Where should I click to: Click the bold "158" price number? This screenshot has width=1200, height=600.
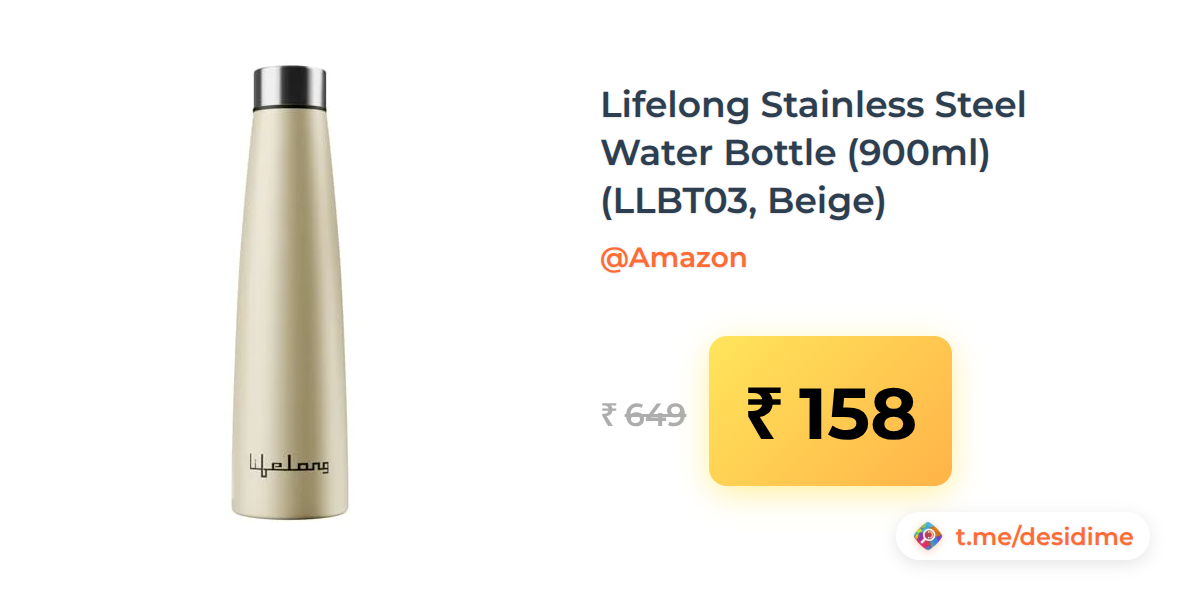point(858,414)
